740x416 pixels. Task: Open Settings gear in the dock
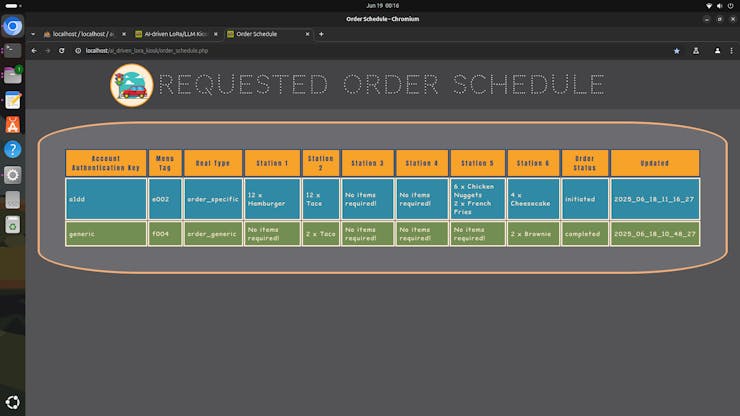(12, 174)
